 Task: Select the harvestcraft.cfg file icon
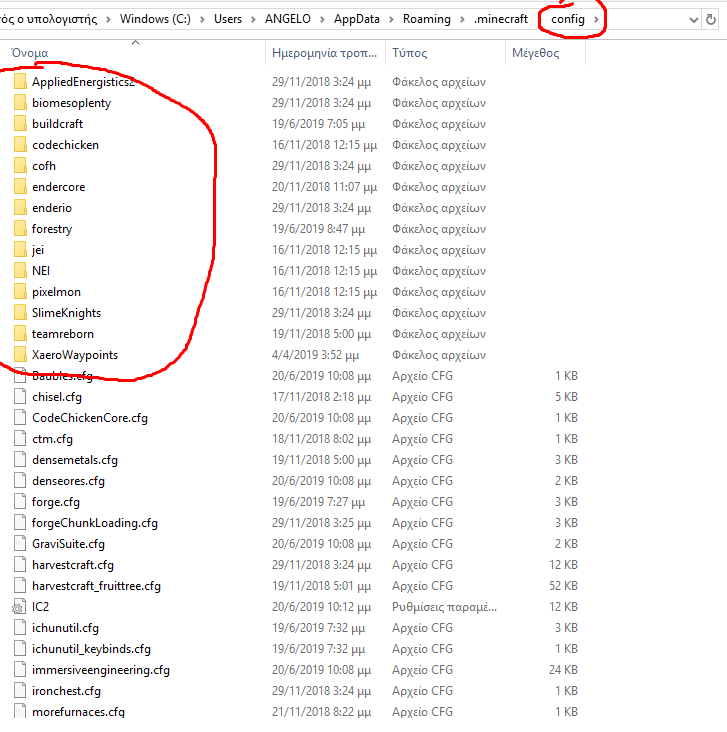(x=20, y=565)
